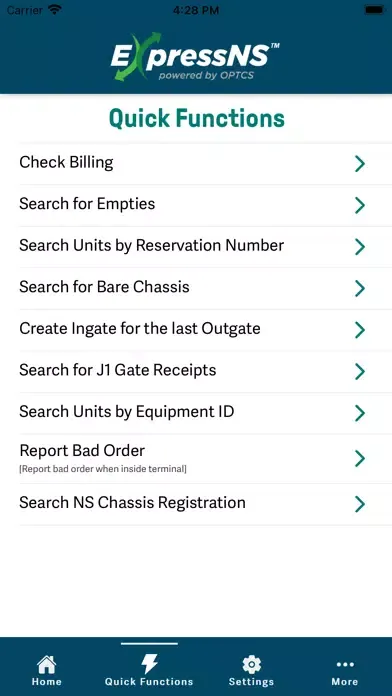
Task: Tap the Wi-Fi icon in status bar
Action: 55,10
